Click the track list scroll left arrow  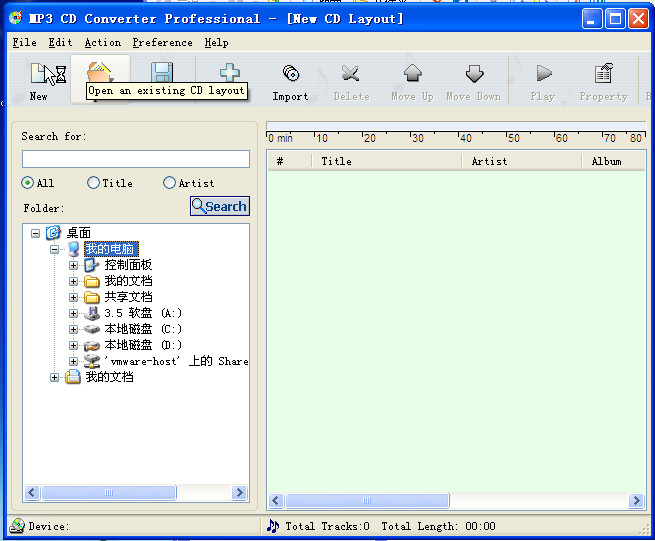click(276, 500)
